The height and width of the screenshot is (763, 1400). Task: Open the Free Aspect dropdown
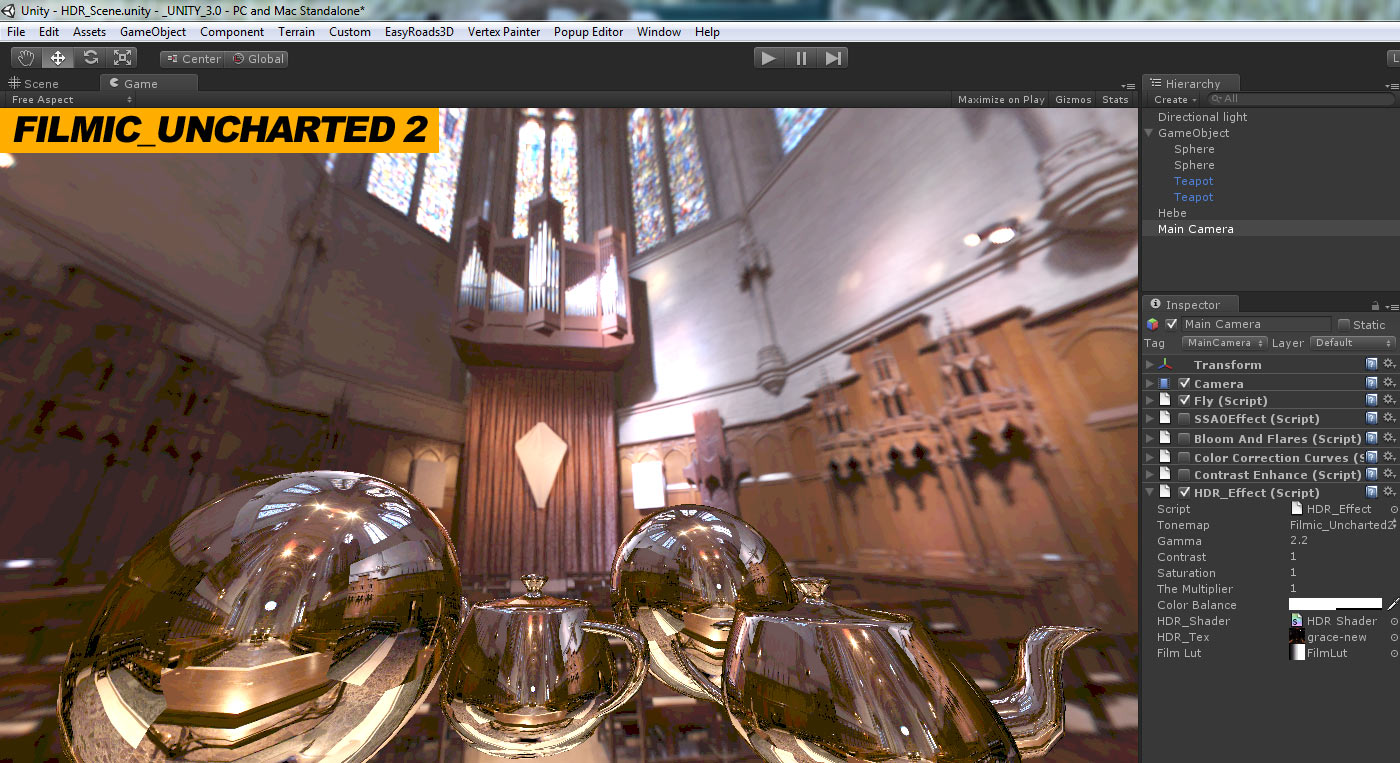pos(71,99)
